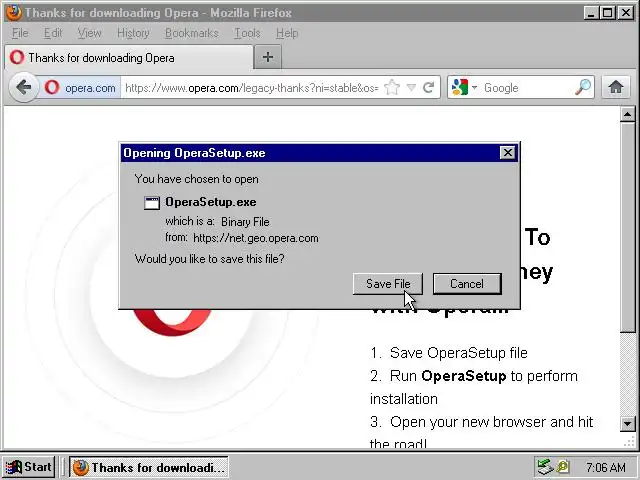The width and height of the screenshot is (640, 480).
Task: Select the Firefox taskbar button
Action: 149,467
